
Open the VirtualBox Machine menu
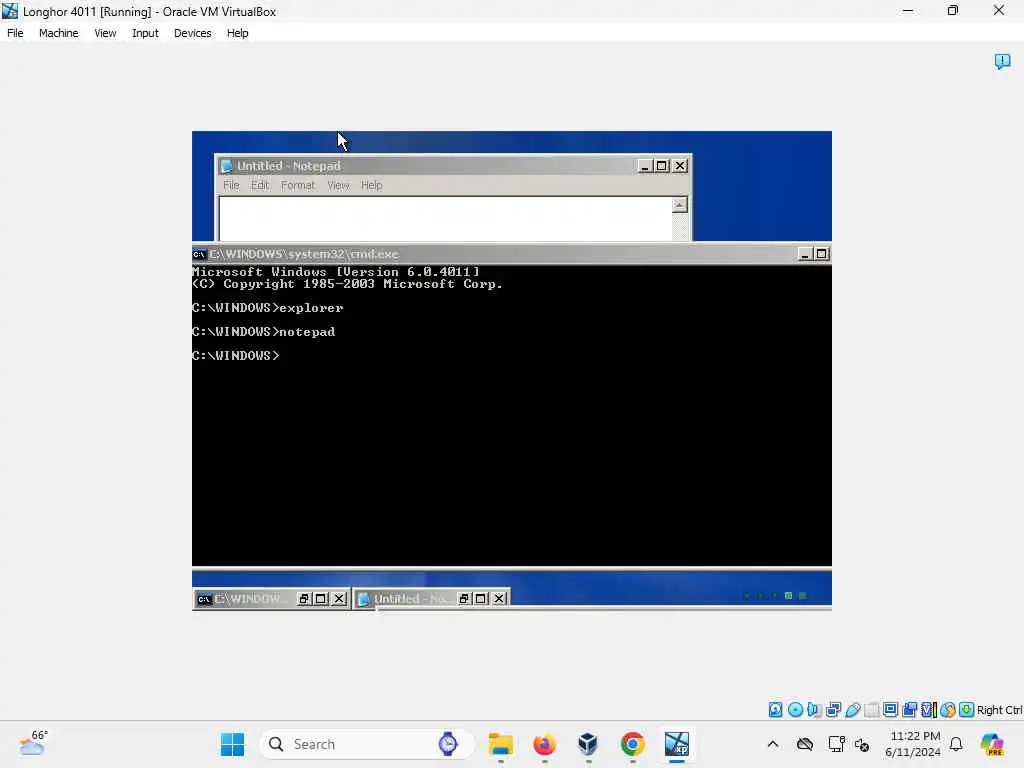(58, 33)
